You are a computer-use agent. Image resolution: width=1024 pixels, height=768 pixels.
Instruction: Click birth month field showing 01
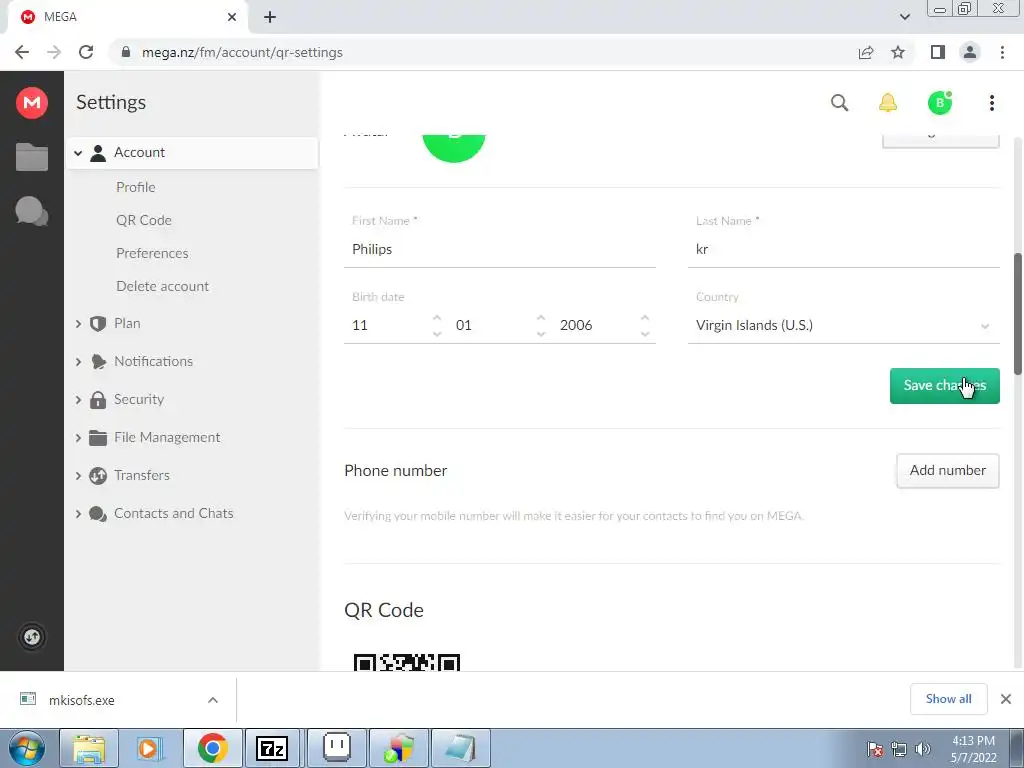(492, 325)
